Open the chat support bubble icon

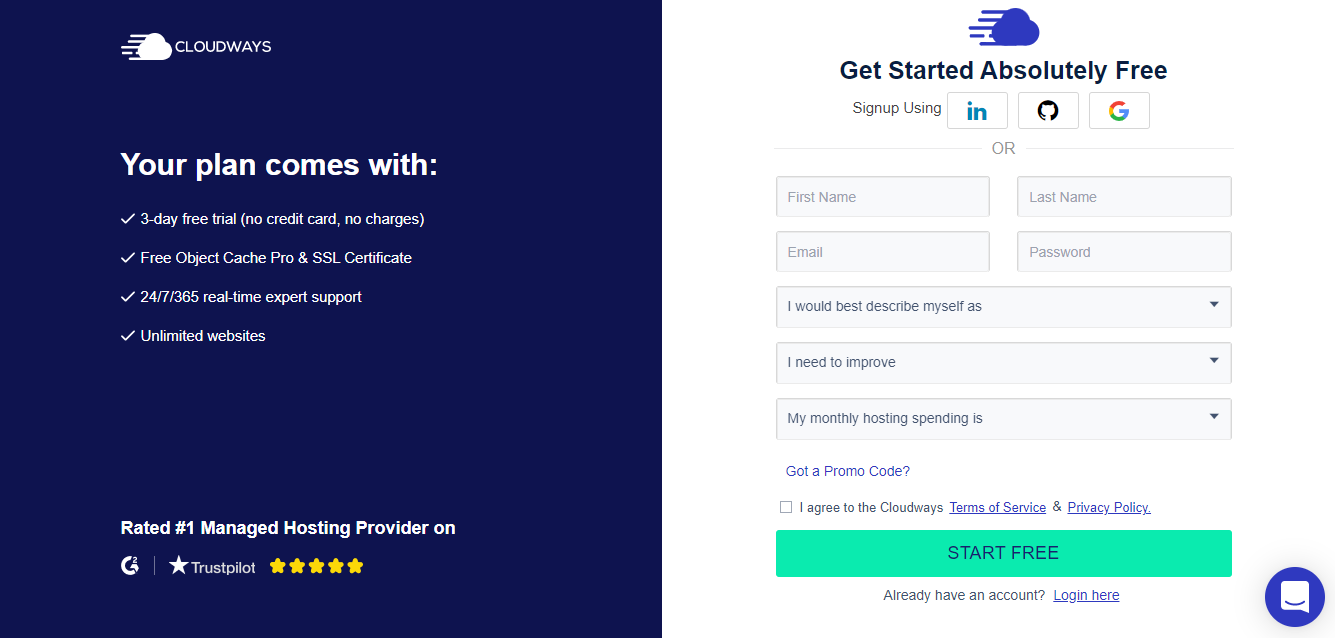tap(1295, 597)
